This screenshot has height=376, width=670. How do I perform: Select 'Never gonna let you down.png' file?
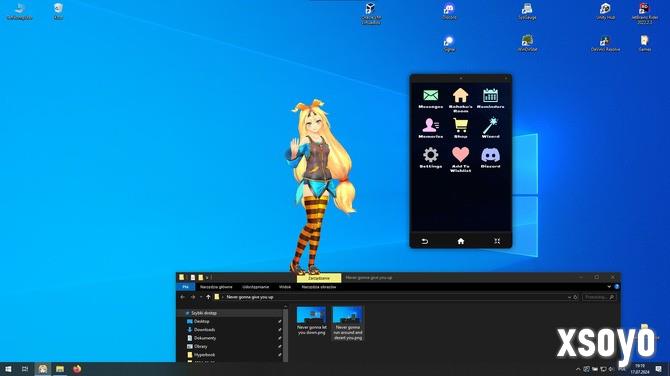pos(311,321)
